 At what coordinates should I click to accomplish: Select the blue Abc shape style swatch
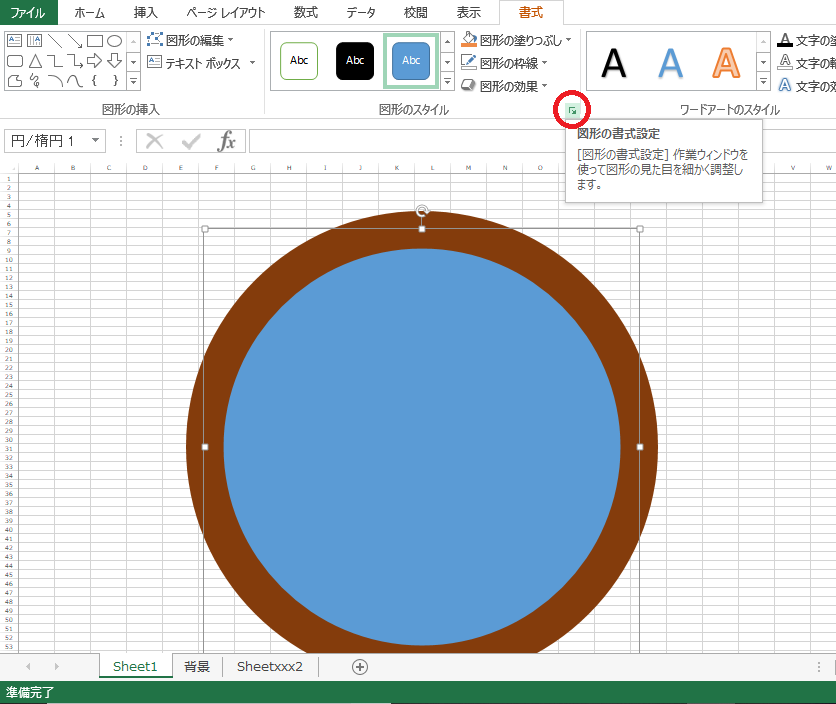pyautogui.click(x=411, y=61)
